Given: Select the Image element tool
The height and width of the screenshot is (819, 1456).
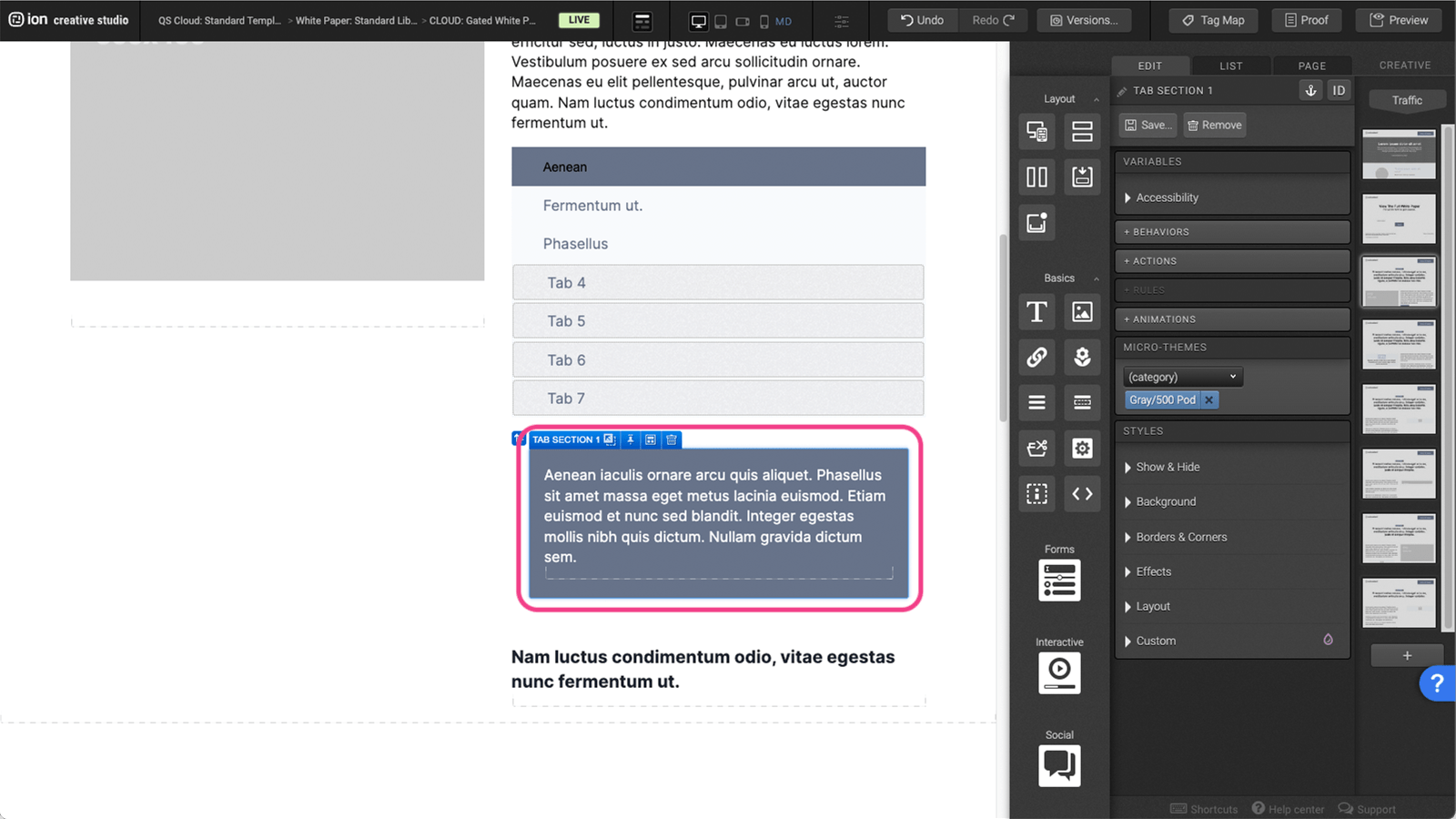Looking at the screenshot, I should 1082,312.
